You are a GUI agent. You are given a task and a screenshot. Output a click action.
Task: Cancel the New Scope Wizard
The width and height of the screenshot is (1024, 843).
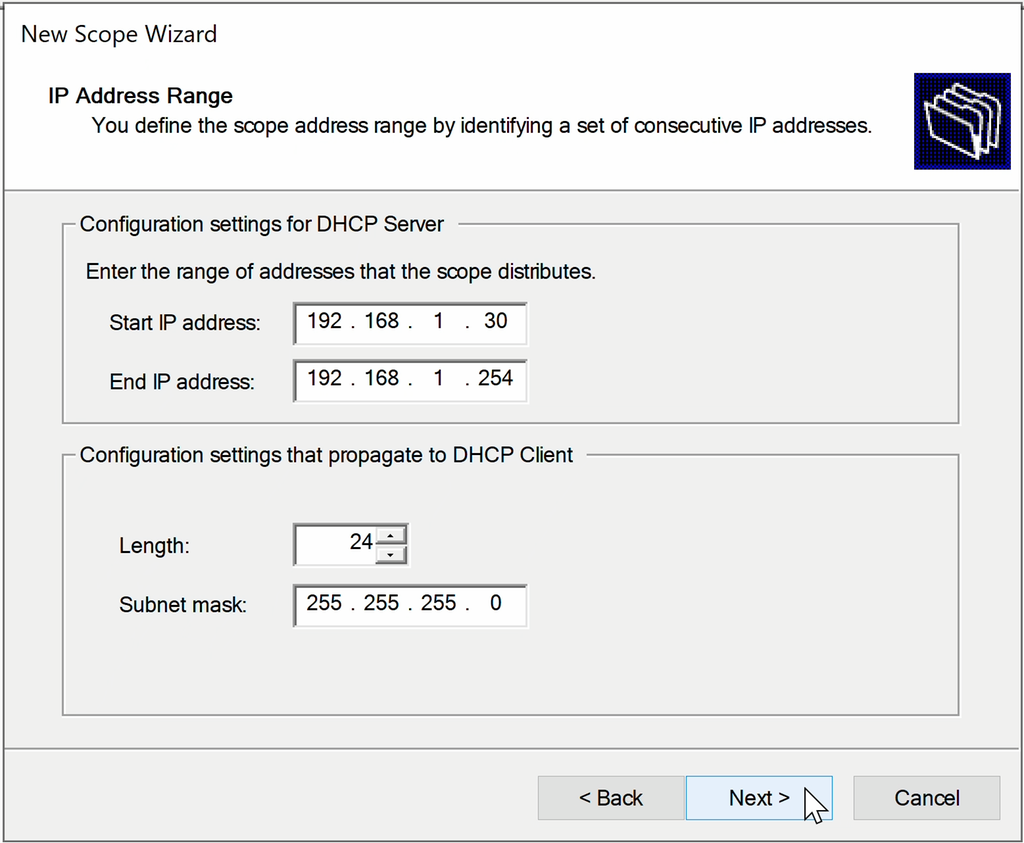click(x=927, y=797)
